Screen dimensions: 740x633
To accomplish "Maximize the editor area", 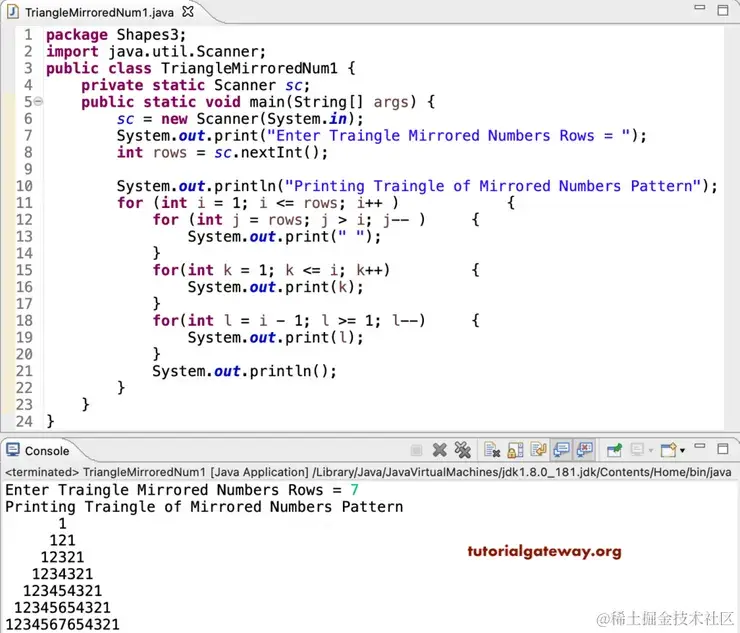I will [x=723, y=10].
